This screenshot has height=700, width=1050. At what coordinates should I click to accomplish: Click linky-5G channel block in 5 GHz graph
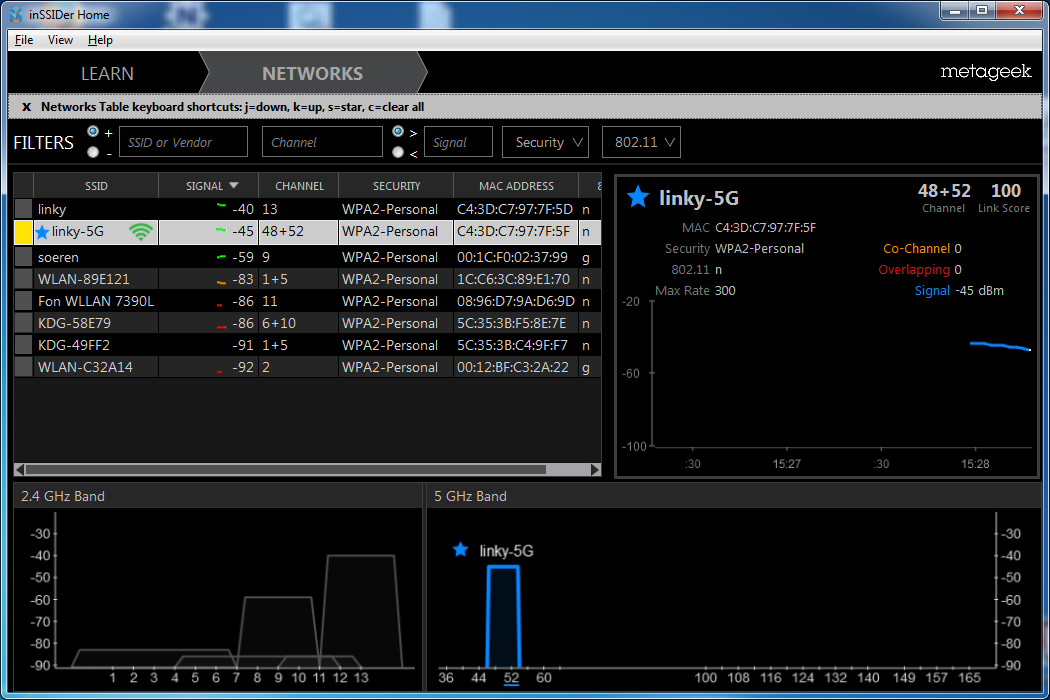[504, 616]
